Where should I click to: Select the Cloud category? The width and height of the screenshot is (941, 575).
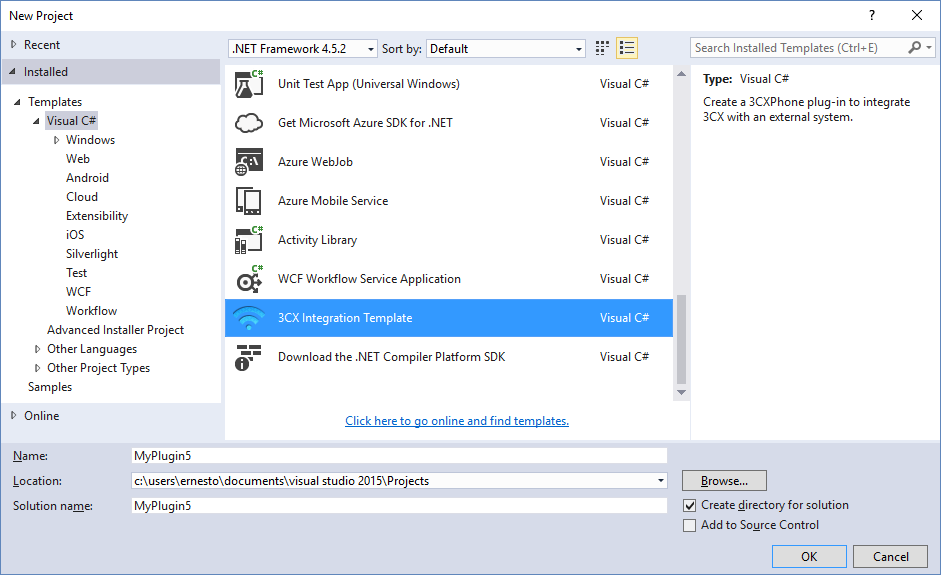82,197
